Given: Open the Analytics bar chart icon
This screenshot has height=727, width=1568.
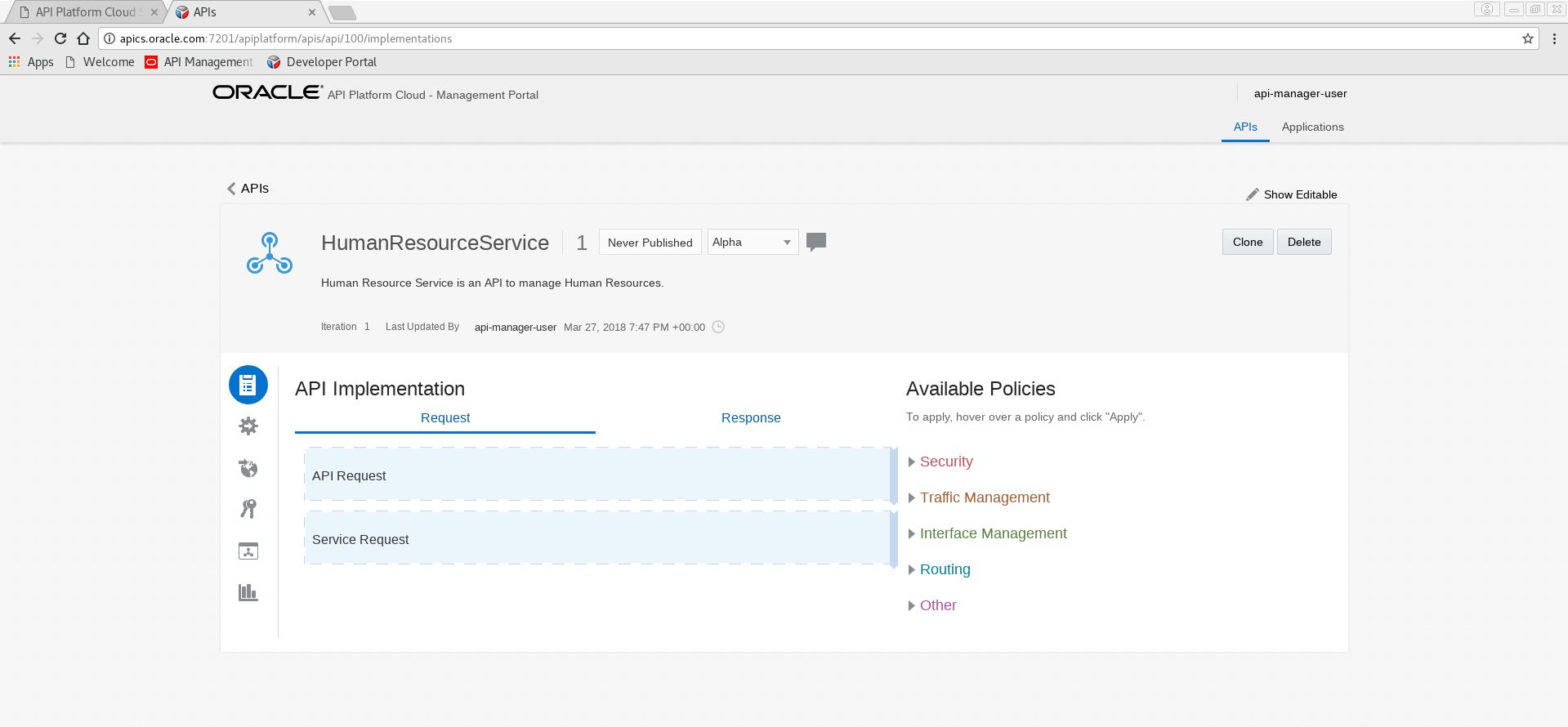Looking at the screenshot, I should tap(248, 592).
